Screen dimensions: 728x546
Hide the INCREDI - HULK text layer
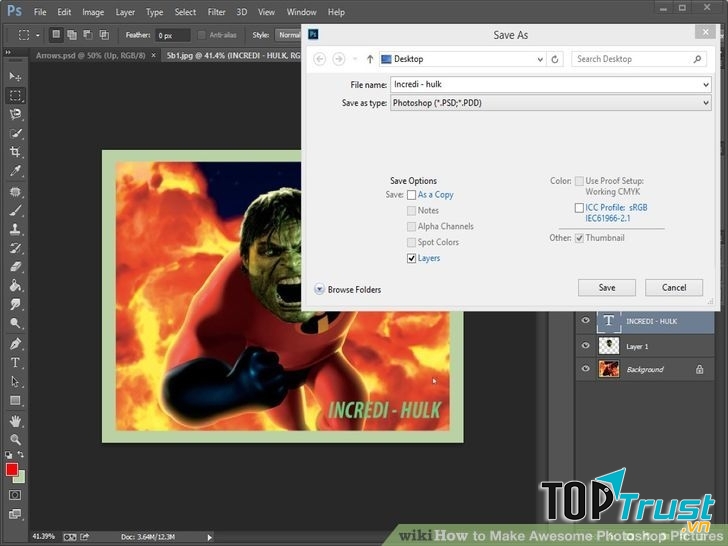tap(585, 320)
